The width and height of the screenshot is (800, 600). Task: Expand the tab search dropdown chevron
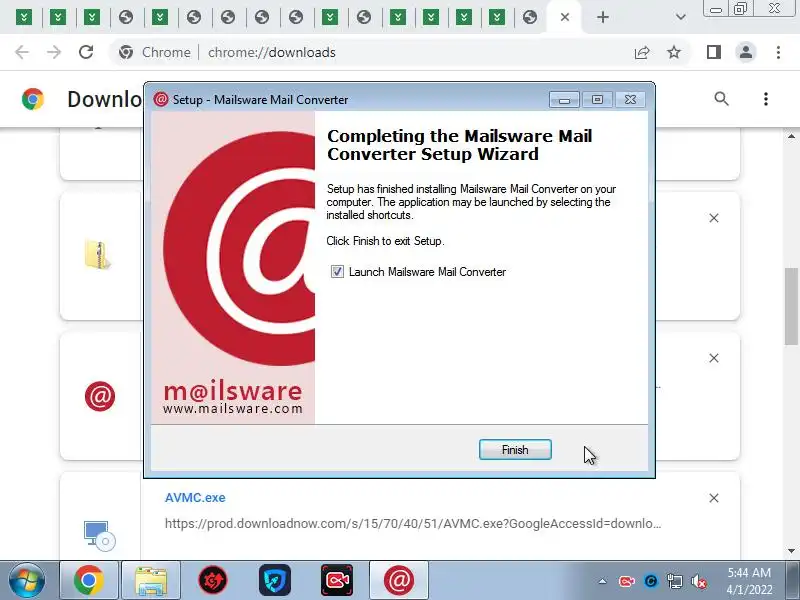coord(681,17)
